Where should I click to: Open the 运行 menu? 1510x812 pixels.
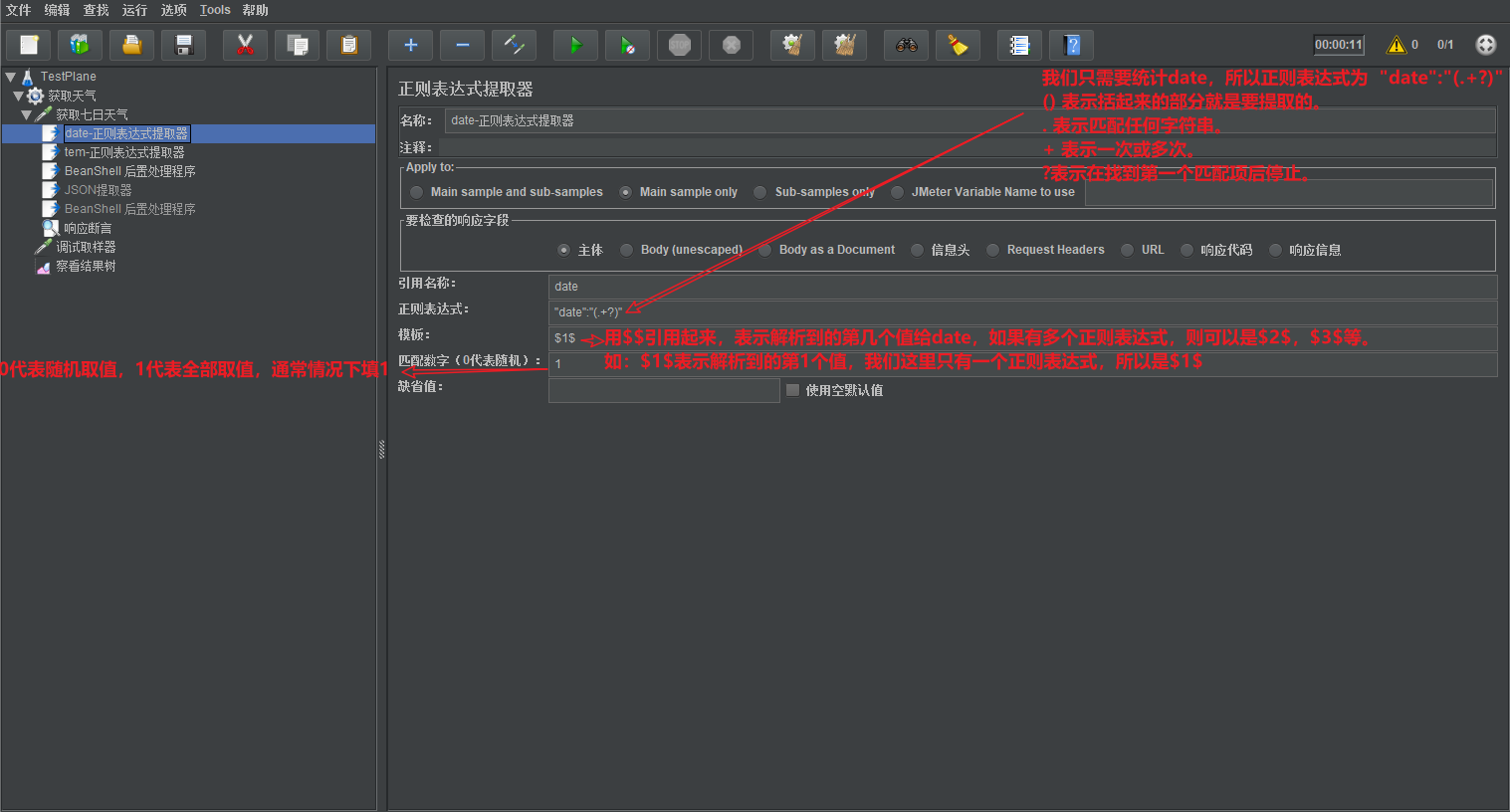pos(134,10)
